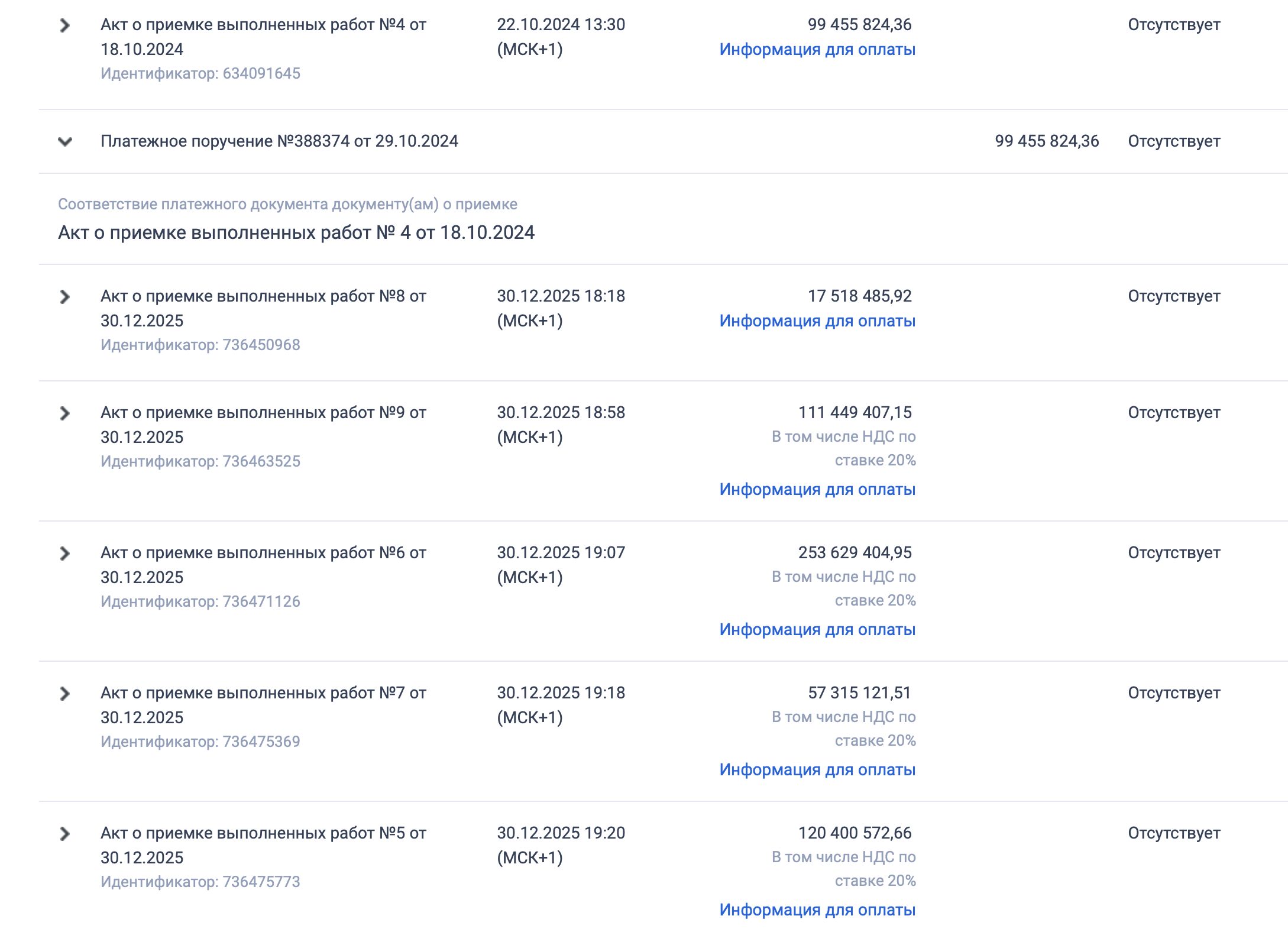Open payment info for 120 400 572,66 act
Image resolution: width=1288 pixels, height=932 pixels.
point(817,910)
